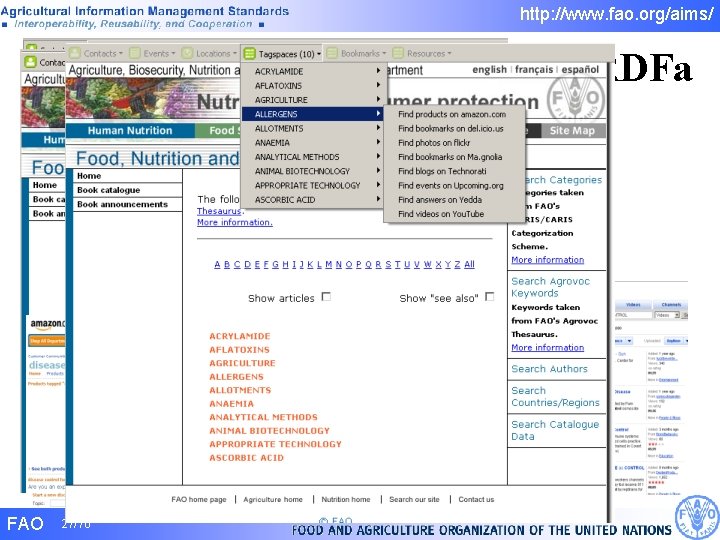
Task: Switch language to english
Action: click(489, 69)
